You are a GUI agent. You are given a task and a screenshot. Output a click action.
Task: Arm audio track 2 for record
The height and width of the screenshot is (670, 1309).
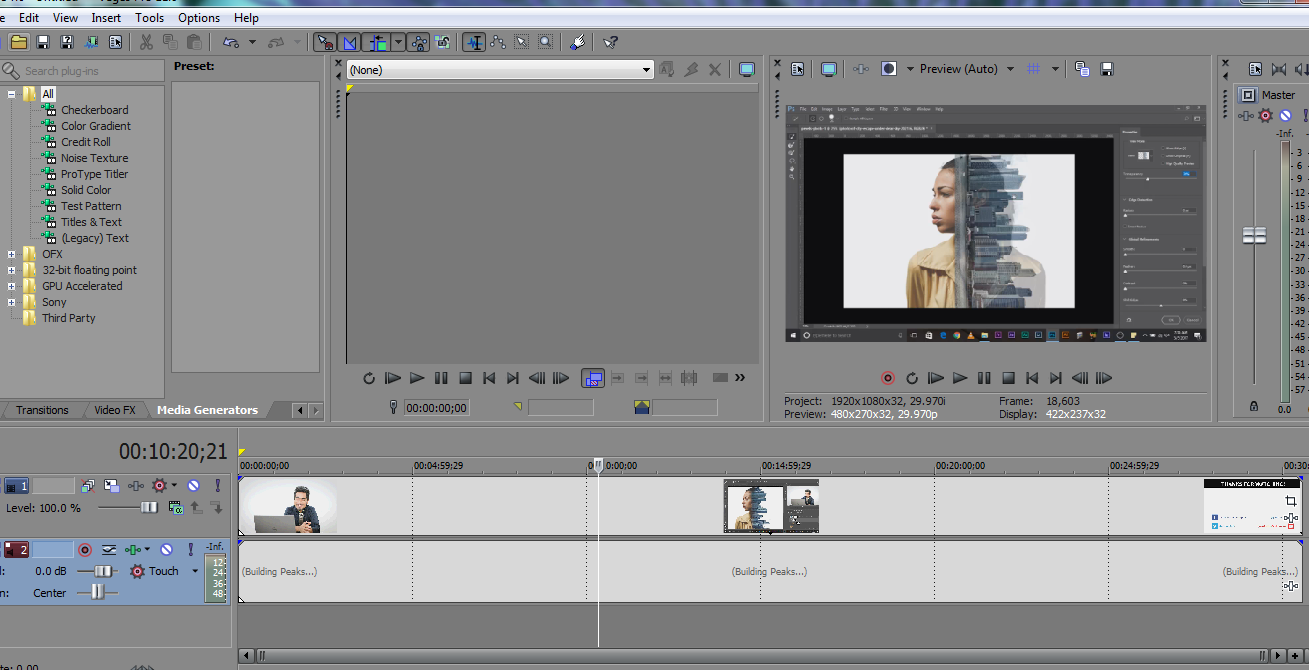click(85, 550)
